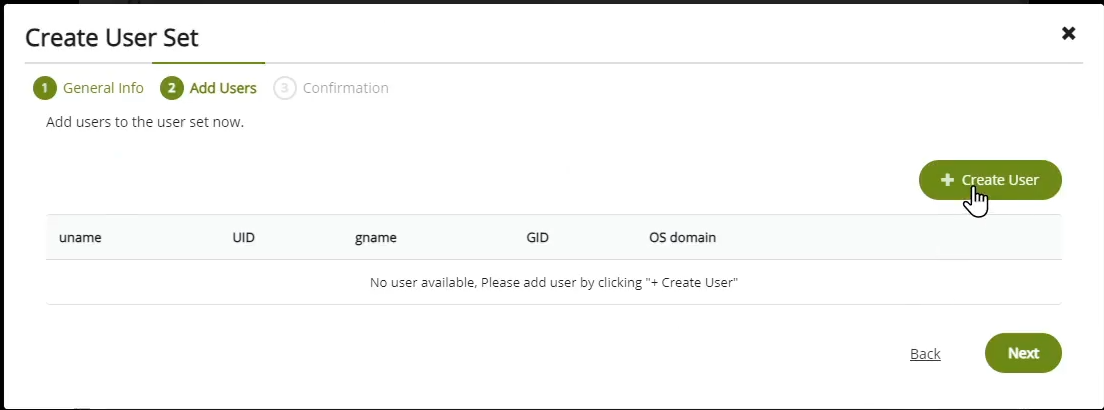Click the step 2 circle icon
This screenshot has width=1104, height=410.
point(172,88)
